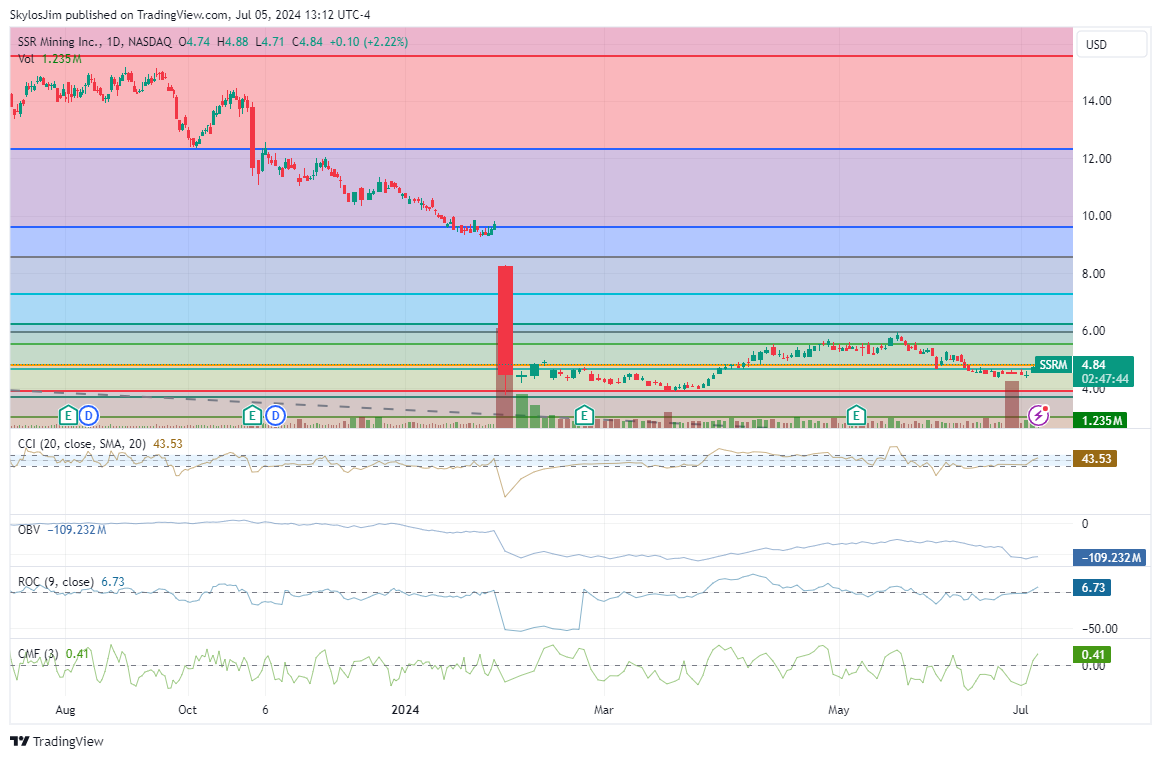Select the large red gap-down candle
The image size is (1161, 759).
[505, 320]
